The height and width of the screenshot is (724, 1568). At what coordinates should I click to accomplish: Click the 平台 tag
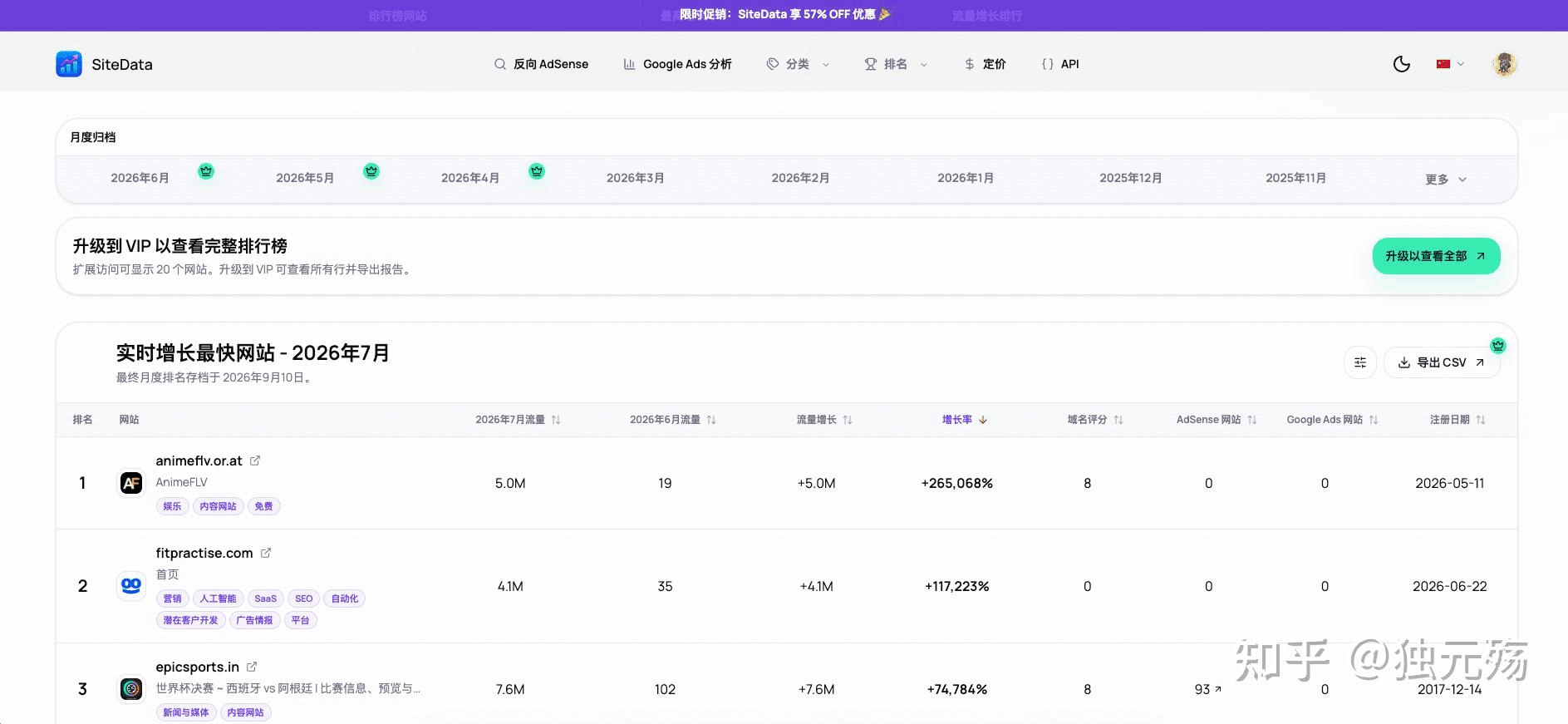point(300,620)
